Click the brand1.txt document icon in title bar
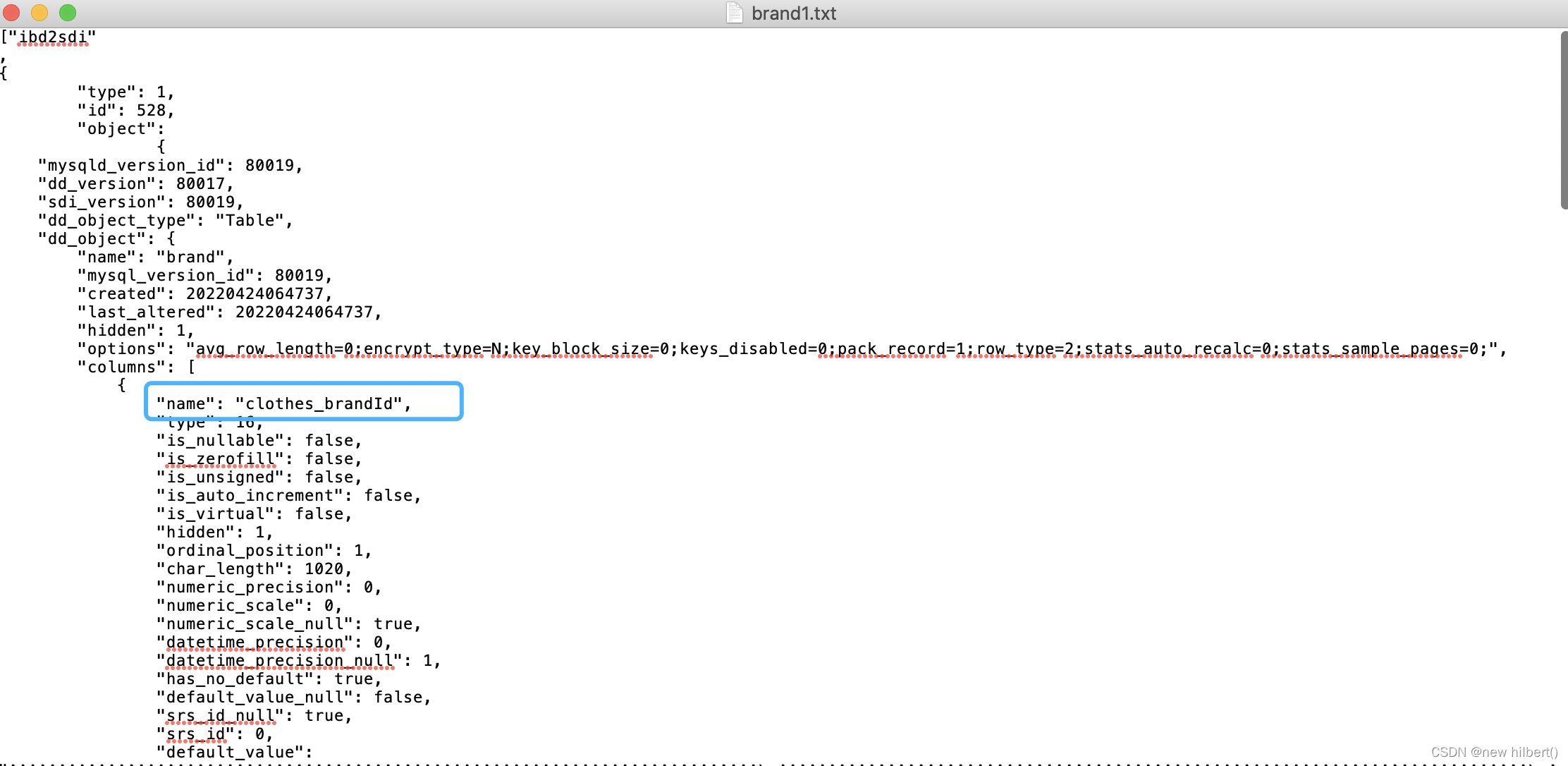This screenshot has height=766, width=1568. coord(734,13)
